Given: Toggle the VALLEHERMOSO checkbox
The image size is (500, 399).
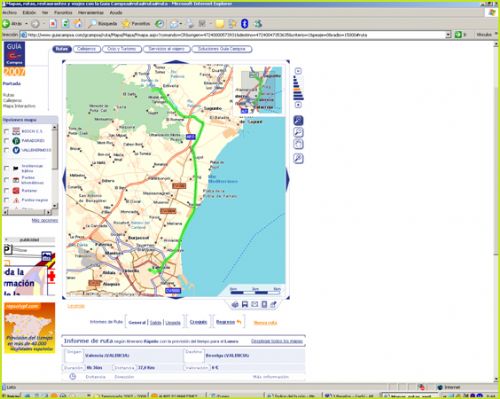Looking at the screenshot, I should click(6, 150).
